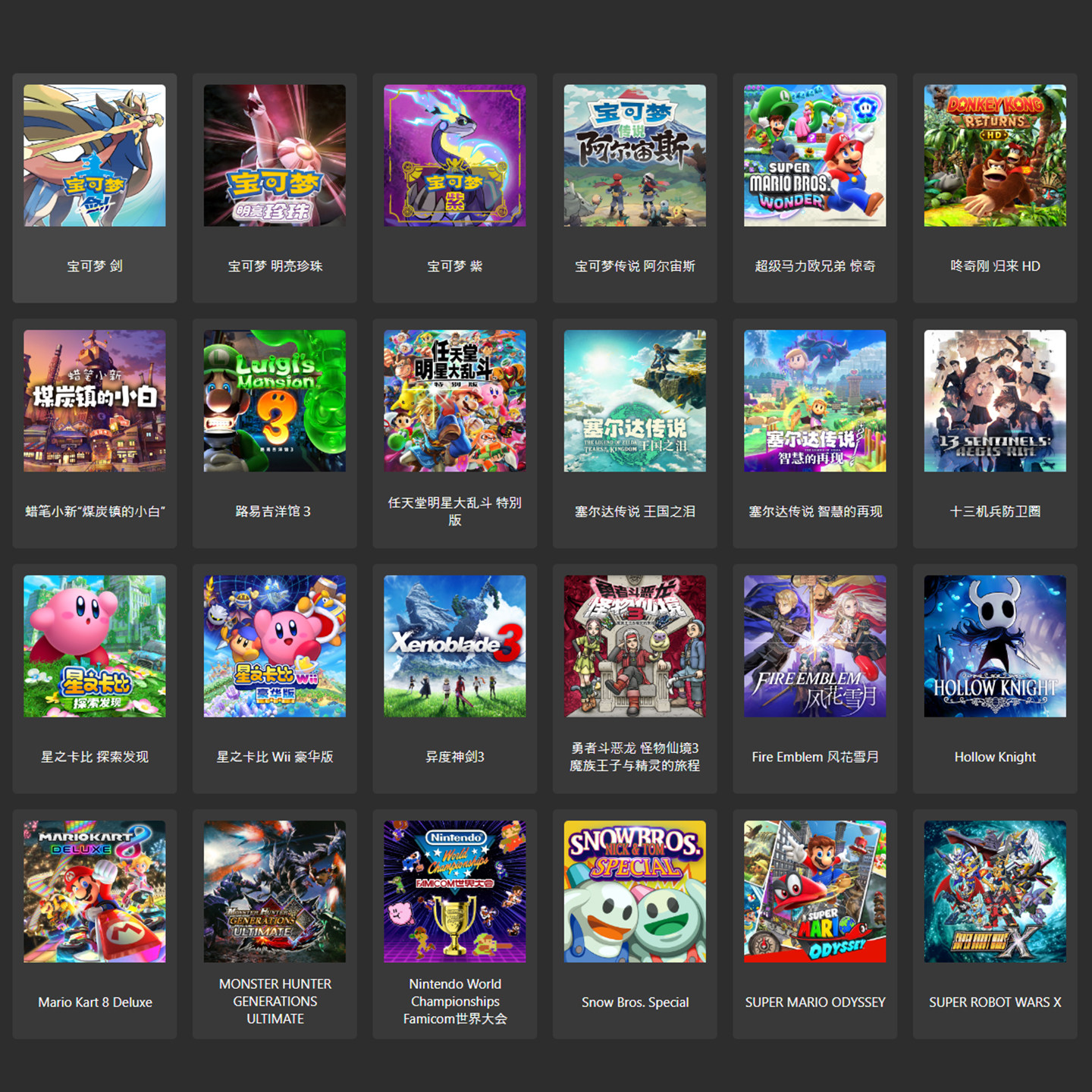Screen dimensions: 1092x1092
Task: Click the title "星之卡比 探索发现"
Action: point(95,757)
